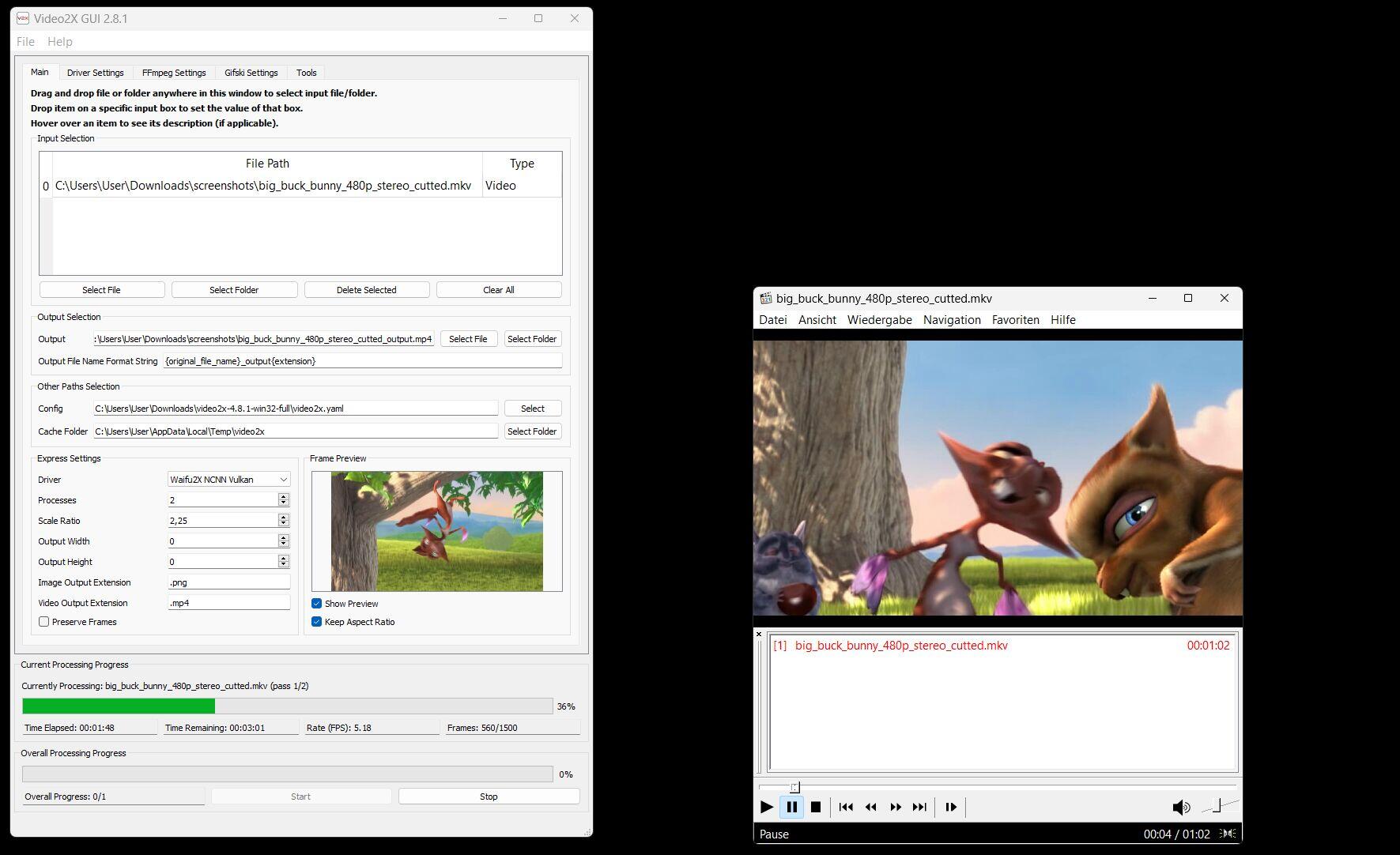Viewport: 1400px width, 855px height.
Task: Stop playback using the stop icon
Action: (x=817, y=807)
